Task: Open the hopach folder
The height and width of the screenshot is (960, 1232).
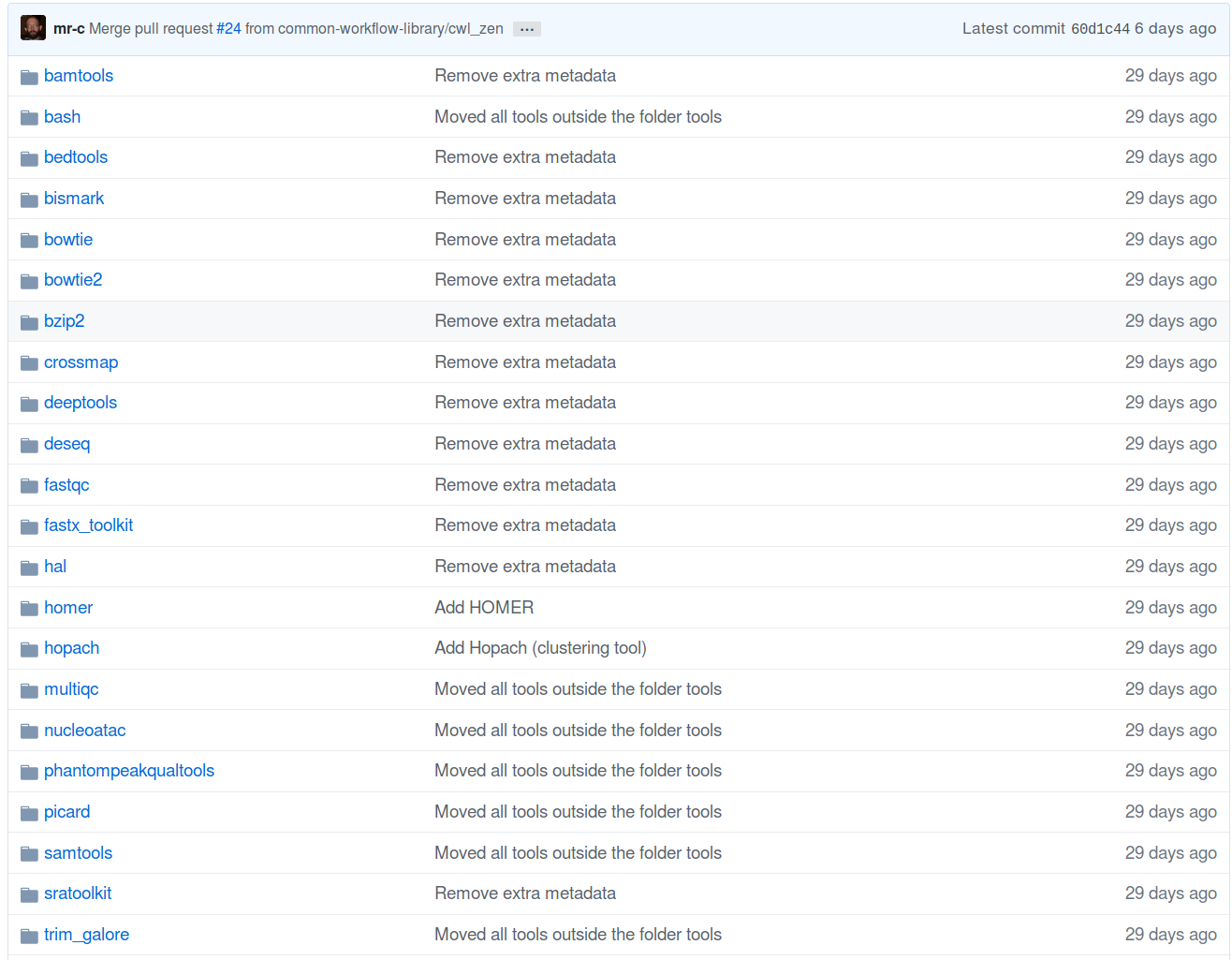Action: pos(71,648)
